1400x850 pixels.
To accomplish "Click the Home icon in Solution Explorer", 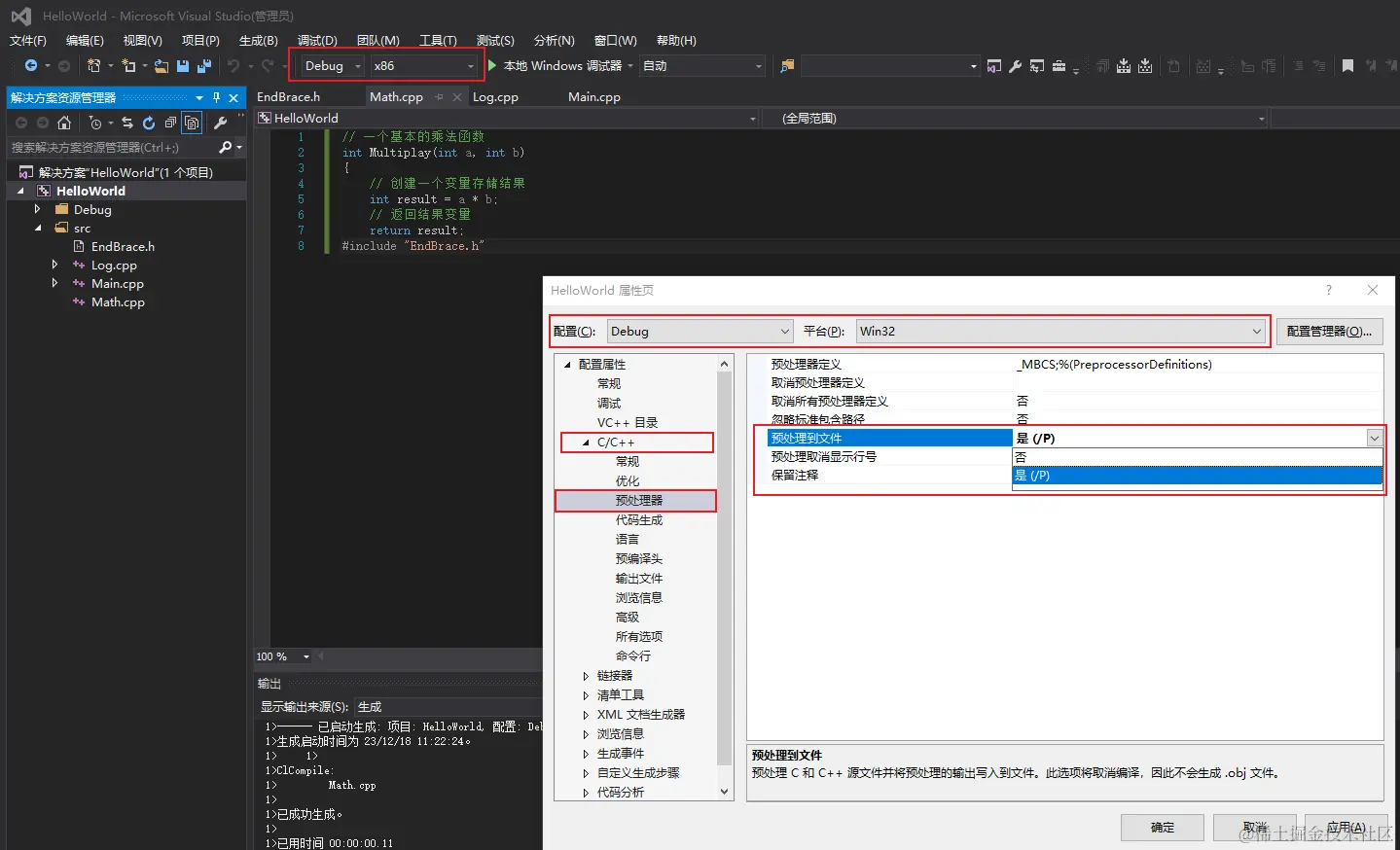I will coord(64,123).
